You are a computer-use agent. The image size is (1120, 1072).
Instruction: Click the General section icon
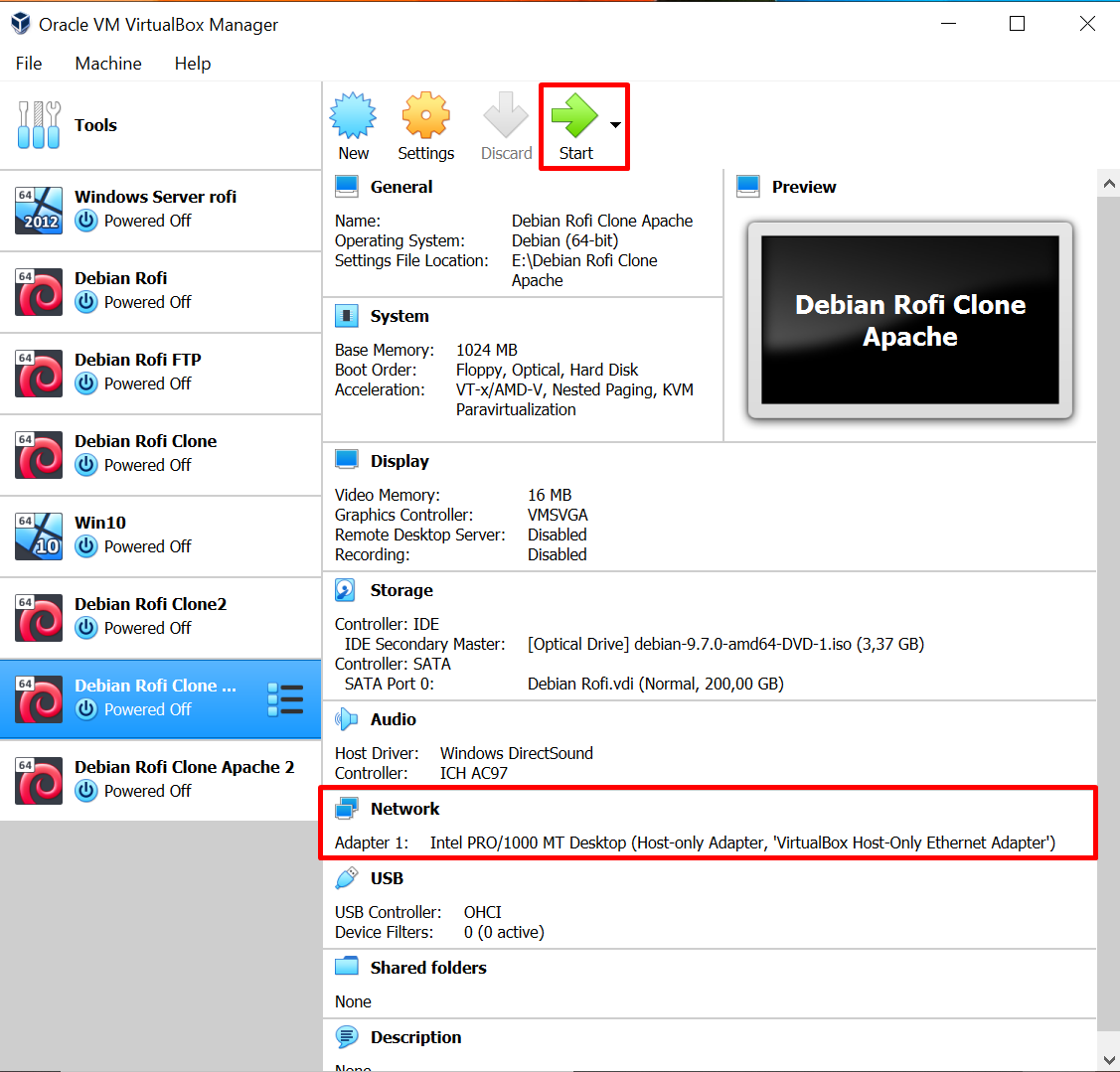pos(347,187)
